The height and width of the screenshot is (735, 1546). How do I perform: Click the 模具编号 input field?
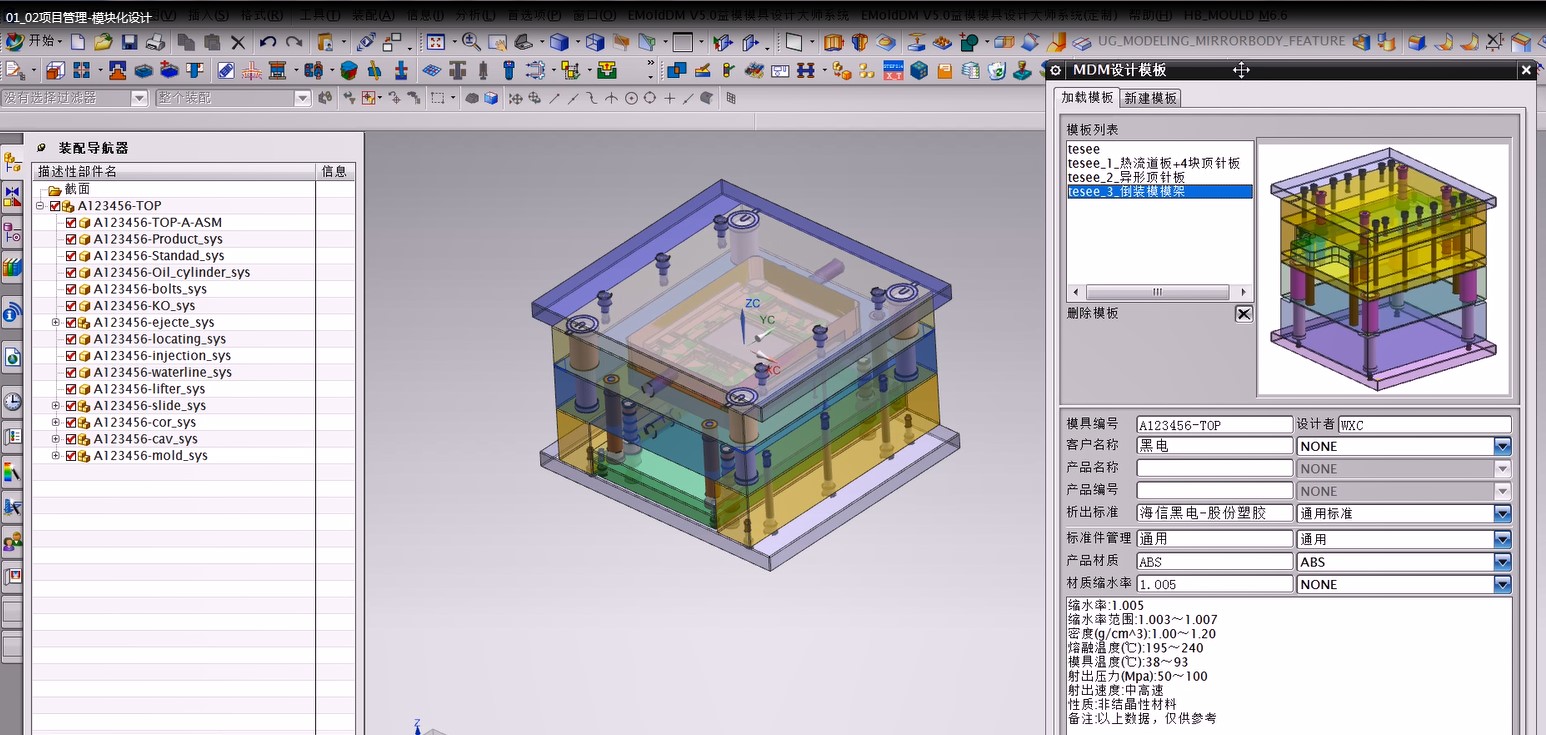[x=1214, y=425]
